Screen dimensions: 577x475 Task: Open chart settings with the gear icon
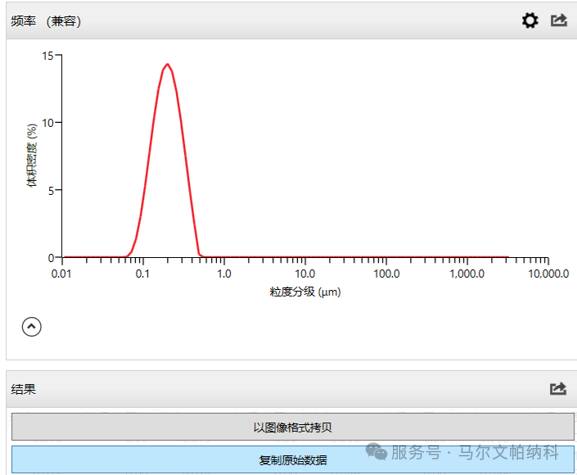coord(530,20)
